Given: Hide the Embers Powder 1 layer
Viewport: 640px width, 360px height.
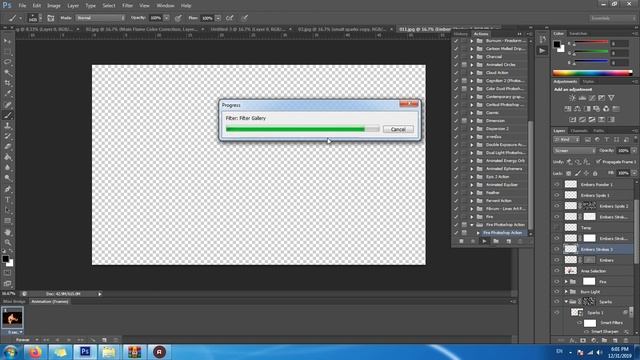Looking at the screenshot, I should (x=557, y=184).
